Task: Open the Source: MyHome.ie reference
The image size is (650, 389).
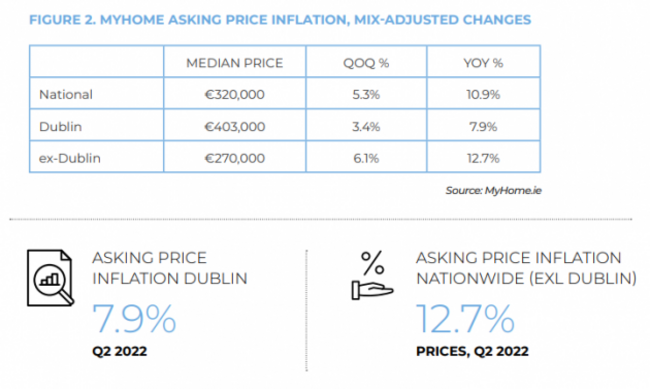Action: 493,190
